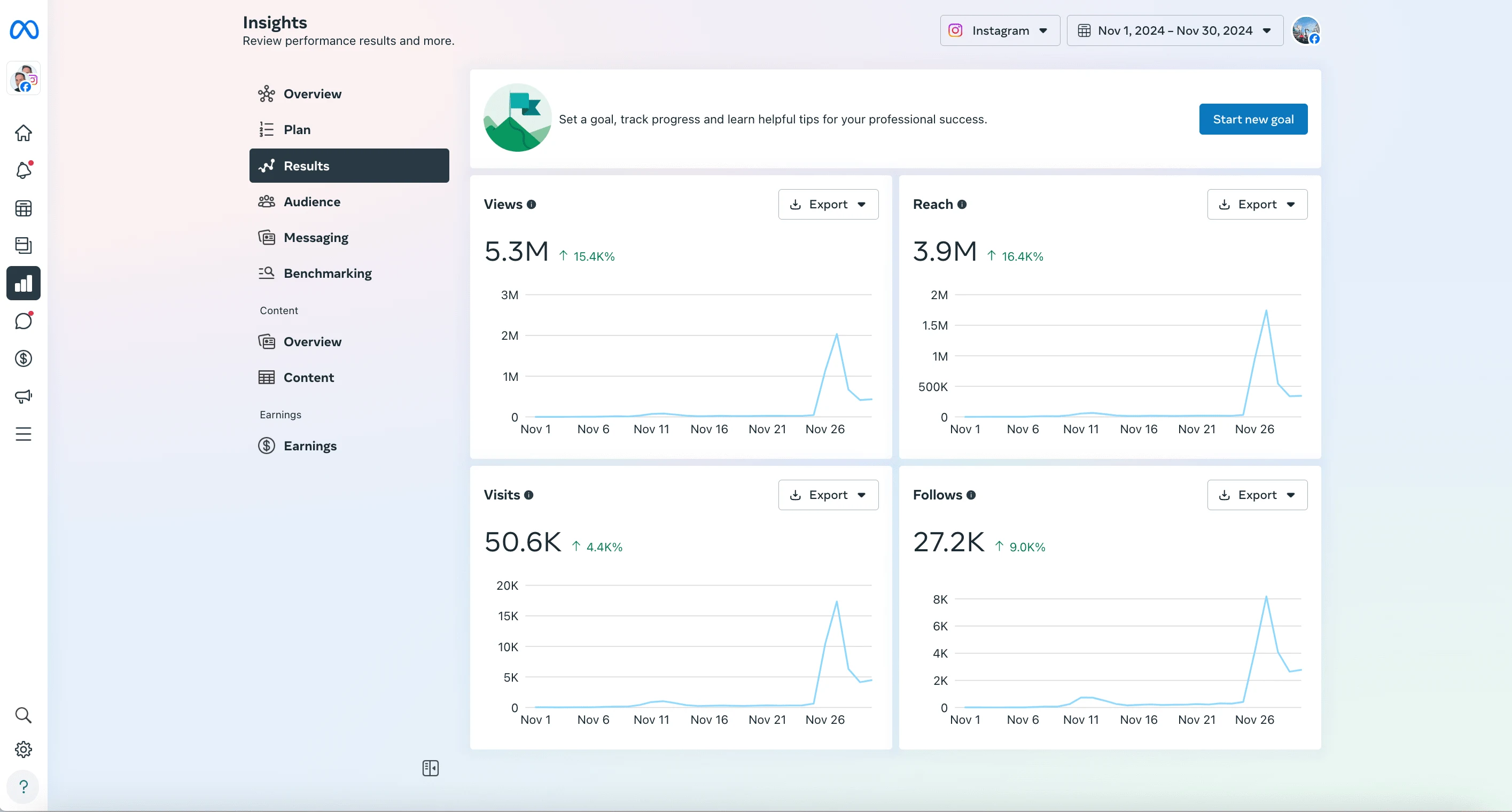Expand the Visits Export dropdown
Screen dimensions: 1512x812
pos(828,495)
